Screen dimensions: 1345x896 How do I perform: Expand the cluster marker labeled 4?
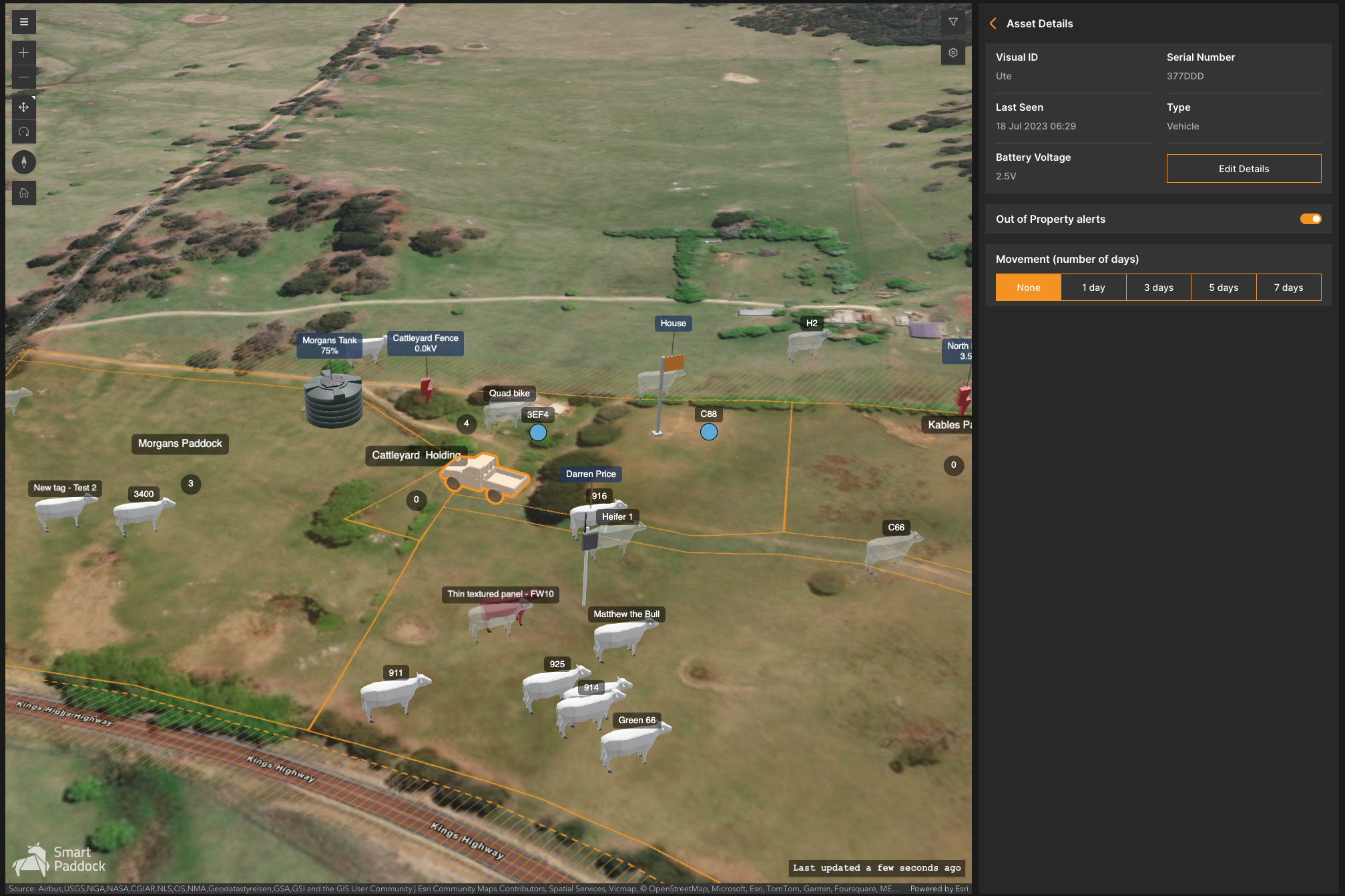point(466,424)
